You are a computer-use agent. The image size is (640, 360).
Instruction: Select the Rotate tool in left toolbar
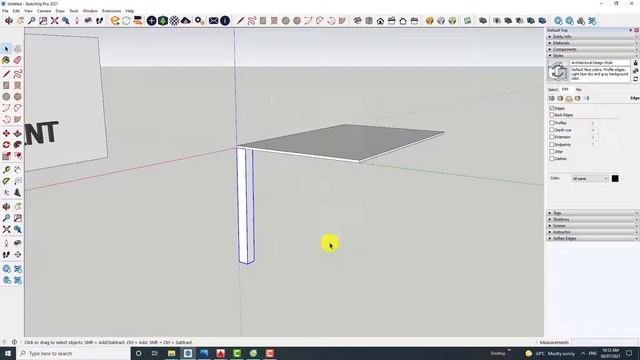point(6,145)
